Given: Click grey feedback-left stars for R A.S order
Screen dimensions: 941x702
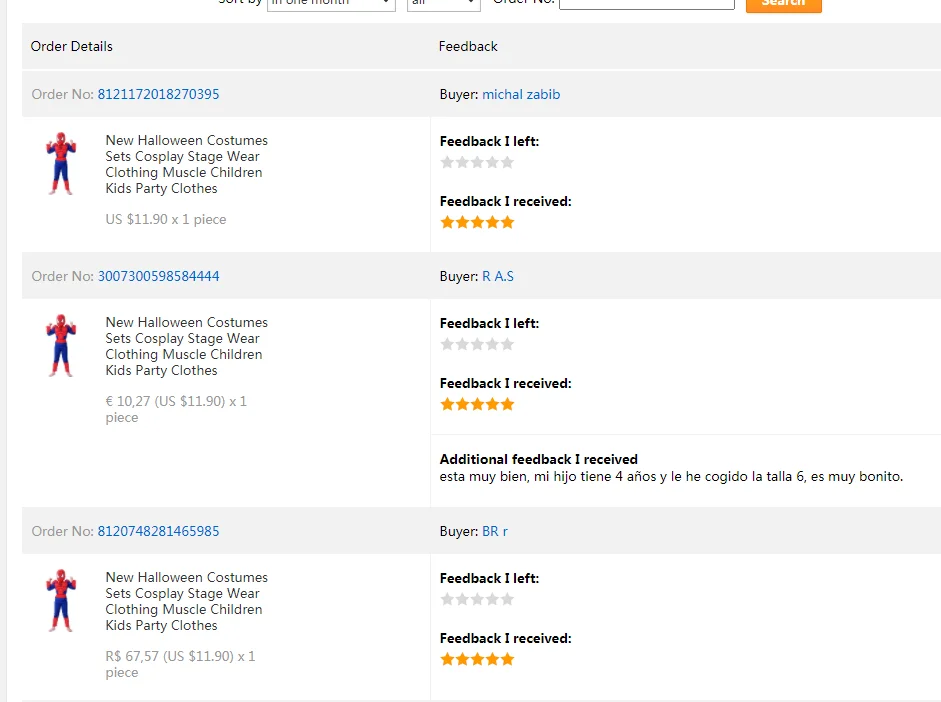Looking at the screenshot, I should tap(477, 344).
